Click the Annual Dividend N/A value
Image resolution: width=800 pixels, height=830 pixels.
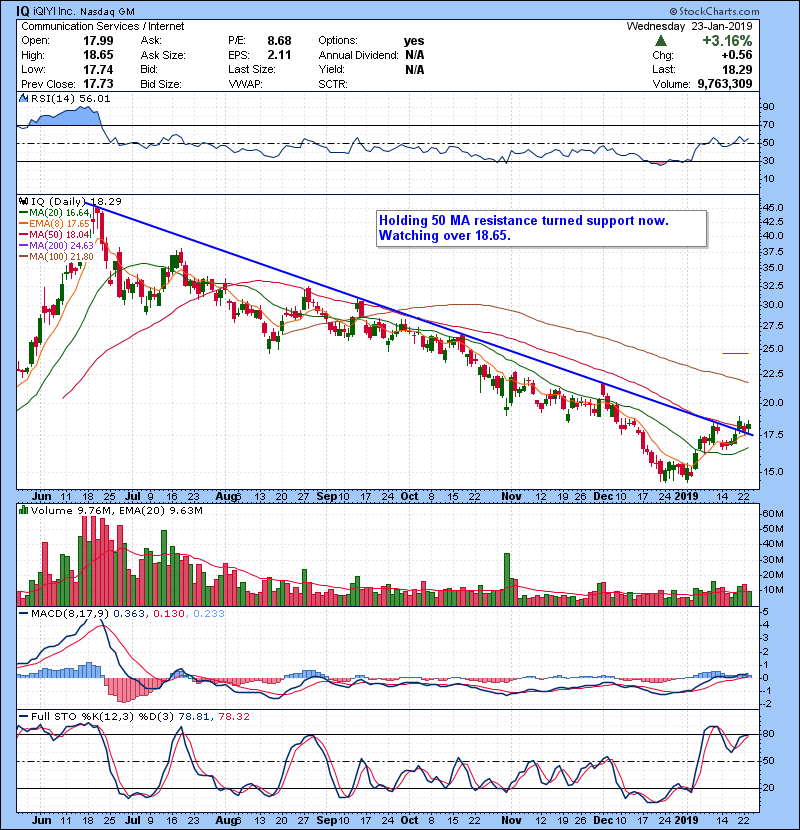pos(415,55)
